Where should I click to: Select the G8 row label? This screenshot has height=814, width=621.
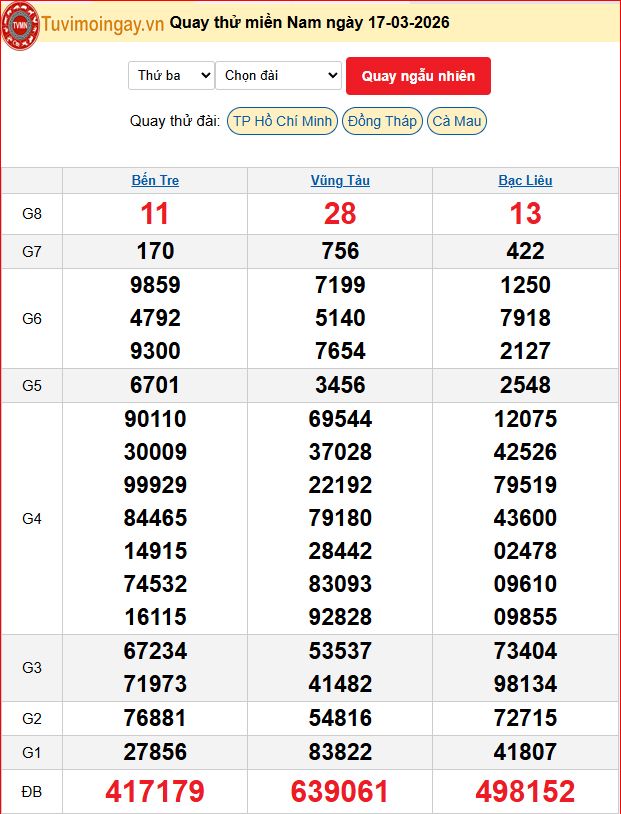click(x=32, y=214)
